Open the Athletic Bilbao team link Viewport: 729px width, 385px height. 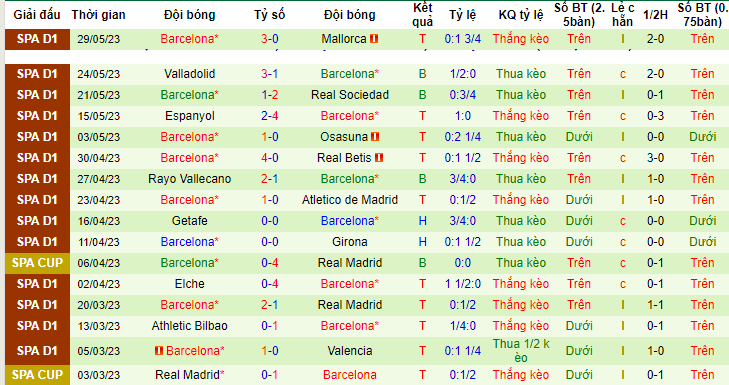(x=190, y=326)
